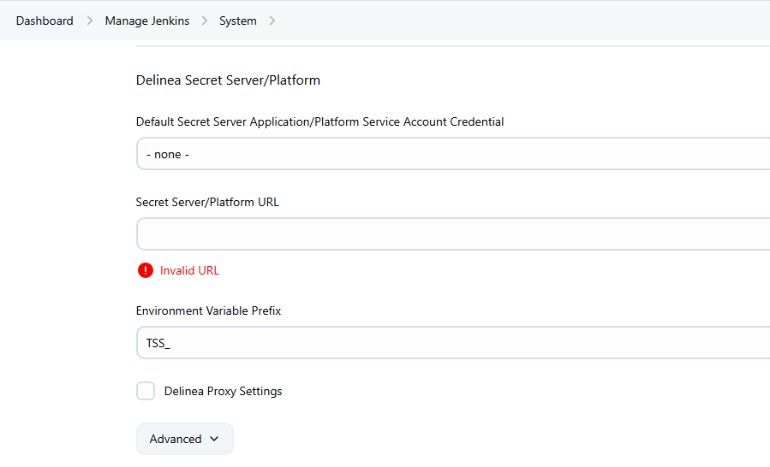Focus the Secret Server/Platform URL field
Screen dimensions: 770x467
click(x=452, y=234)
